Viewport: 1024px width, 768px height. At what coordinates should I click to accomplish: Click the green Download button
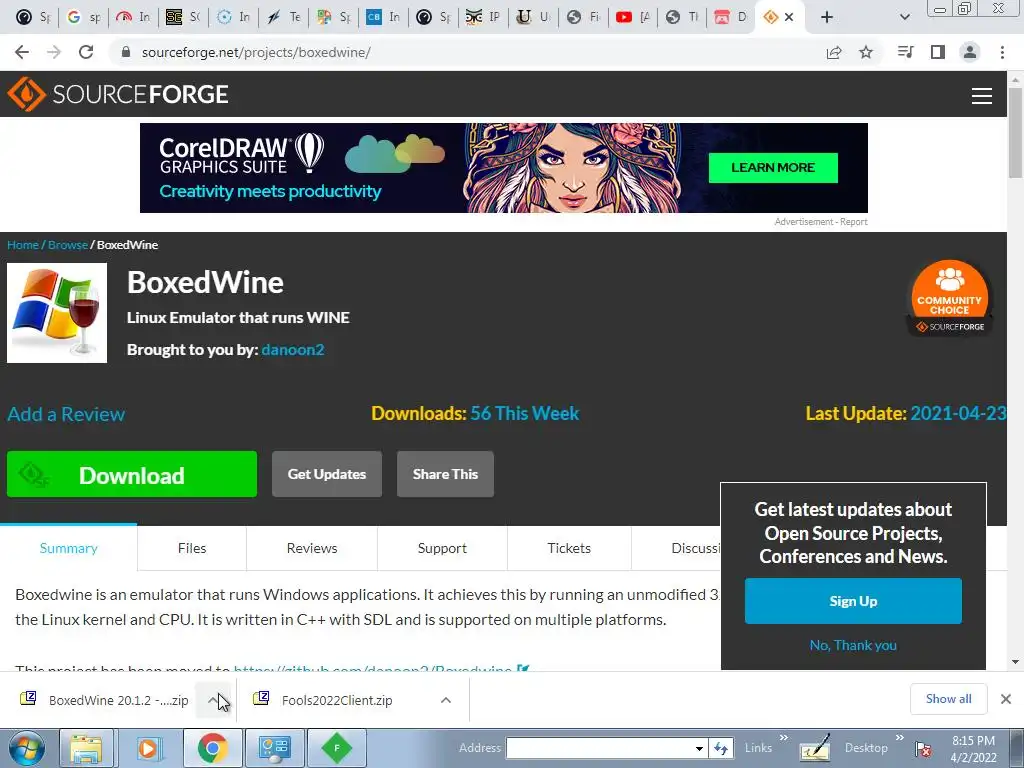[132, 474]
